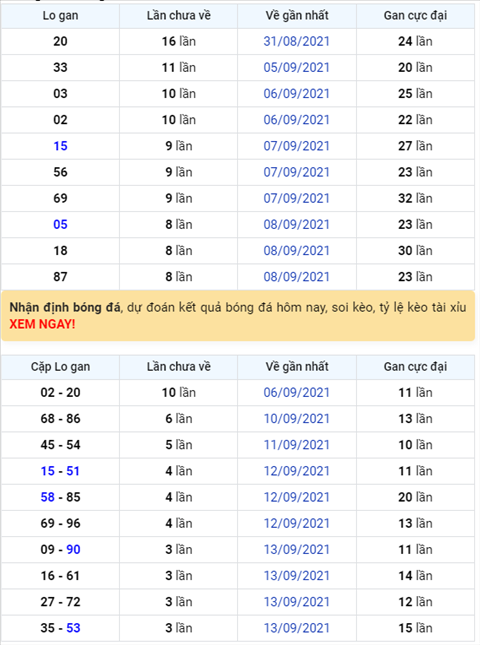The image size is (480, 645).
Task: Open date 13/09/2021 in pair 16 - 61 row
Action: click(297, 576)
